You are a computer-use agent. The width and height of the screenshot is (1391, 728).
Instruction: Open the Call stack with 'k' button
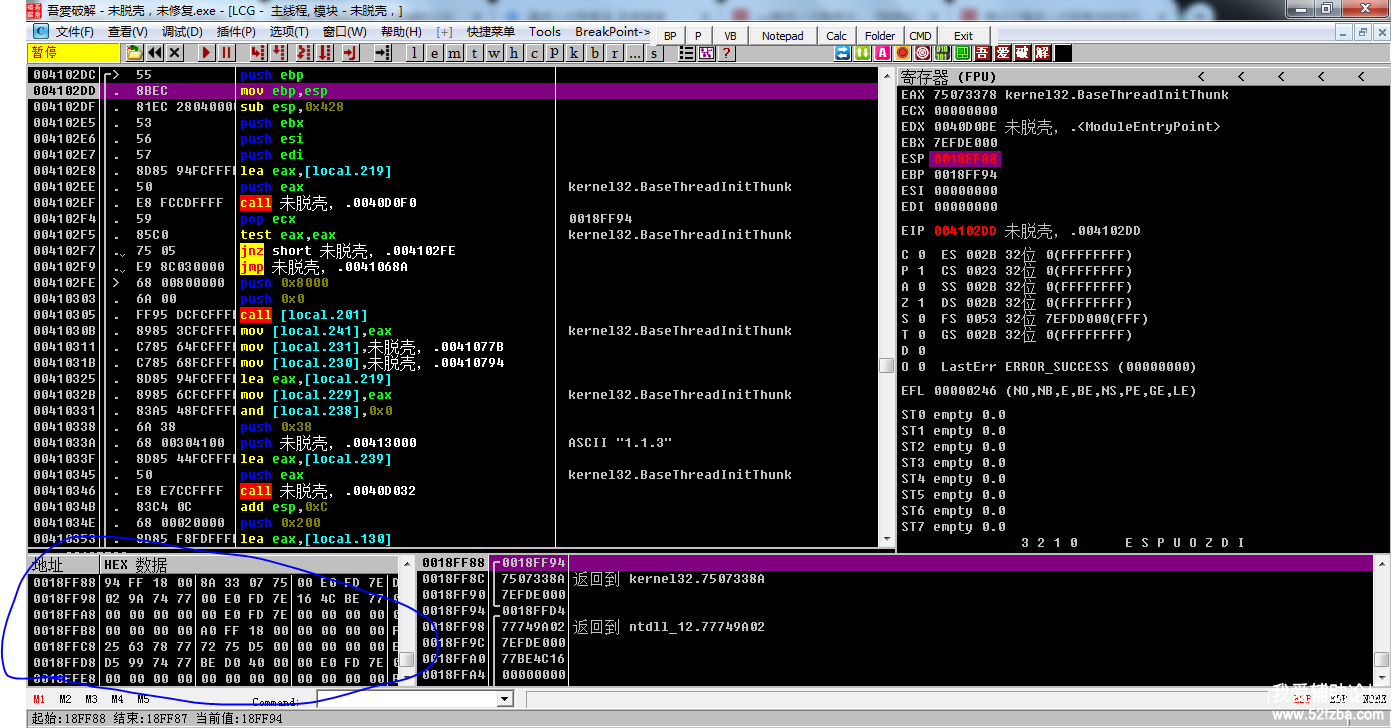574,53
